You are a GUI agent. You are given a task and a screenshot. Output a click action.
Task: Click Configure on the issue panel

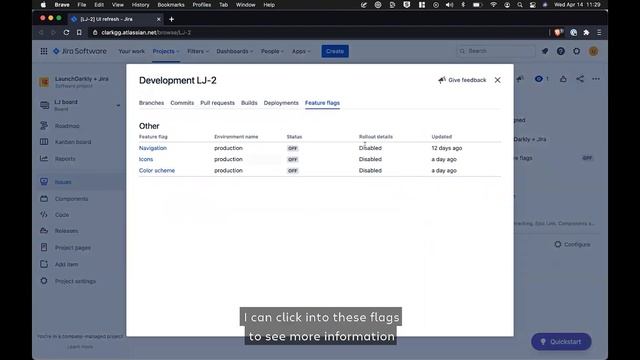point(573,244)
